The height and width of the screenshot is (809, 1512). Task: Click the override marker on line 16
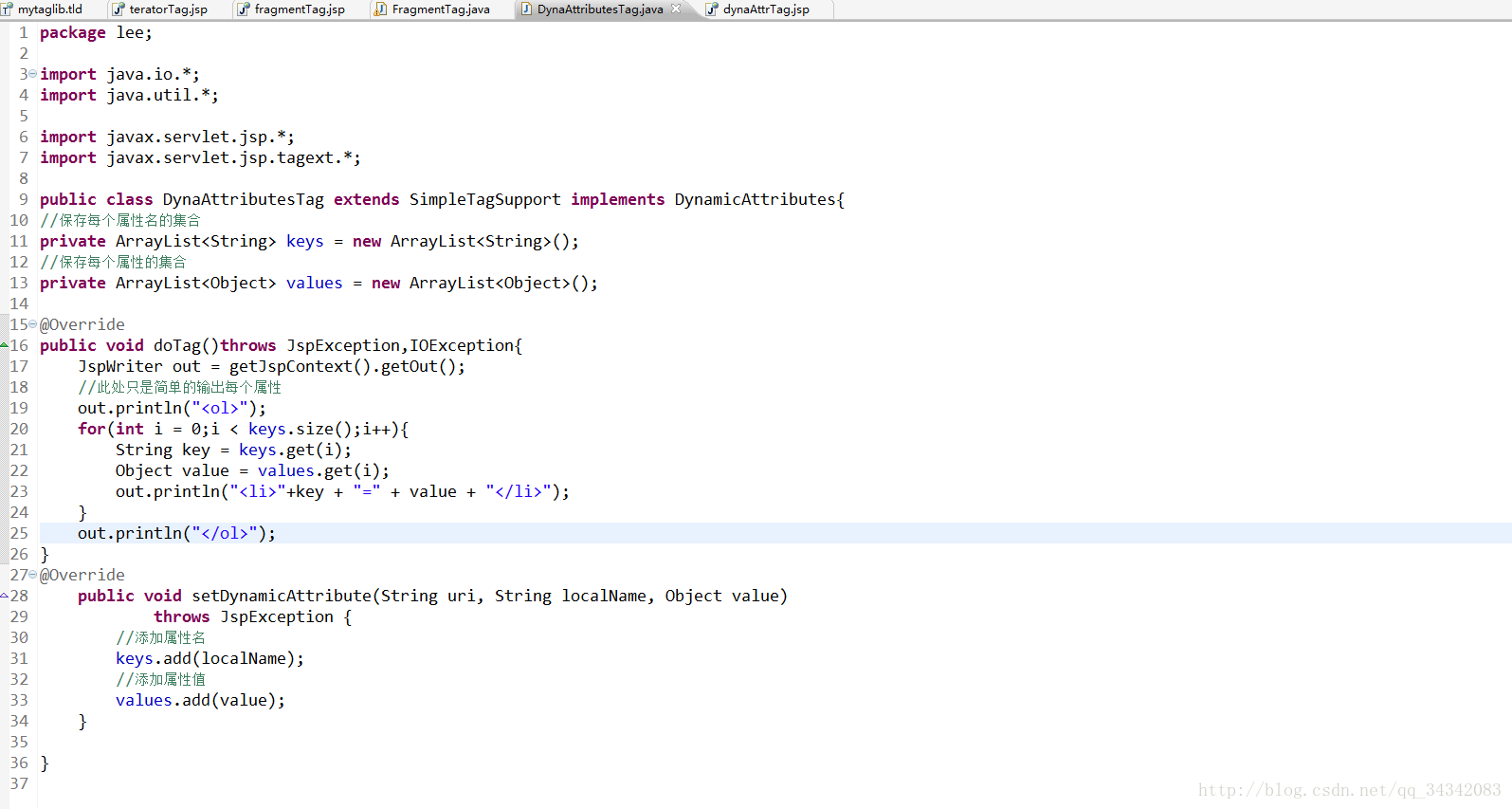pyautogui.click(x=5, y=345)
